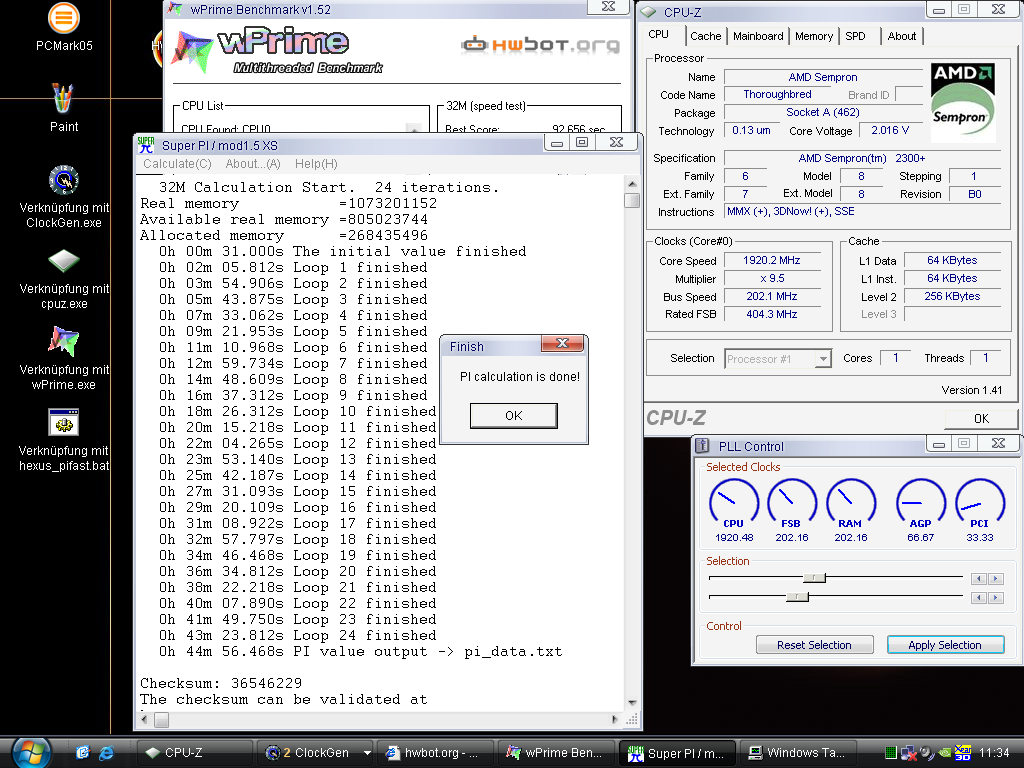Click the Super PI vertical scrollbar down arrow
This screenshot has width=1024, height=768.
(x=632, y=703)
